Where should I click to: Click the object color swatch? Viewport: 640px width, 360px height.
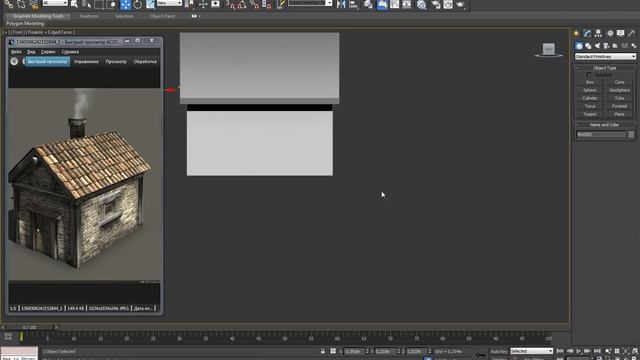[x=631, y=134]
